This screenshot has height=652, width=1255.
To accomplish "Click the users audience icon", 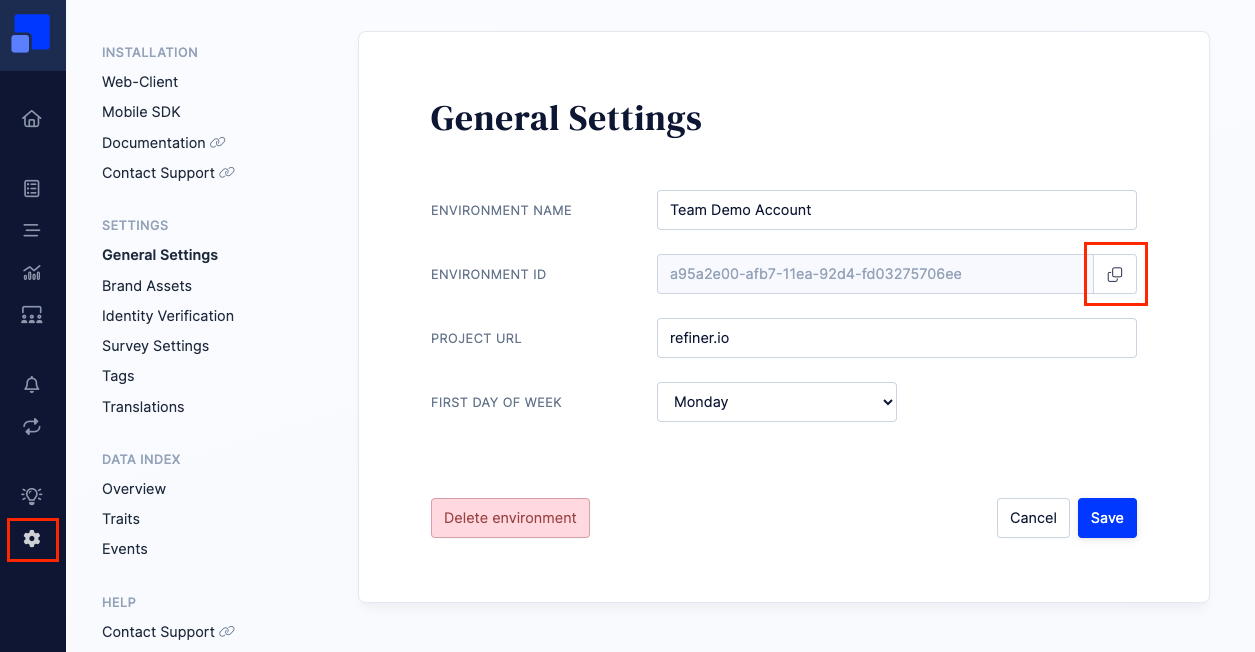I will [32, 315].
